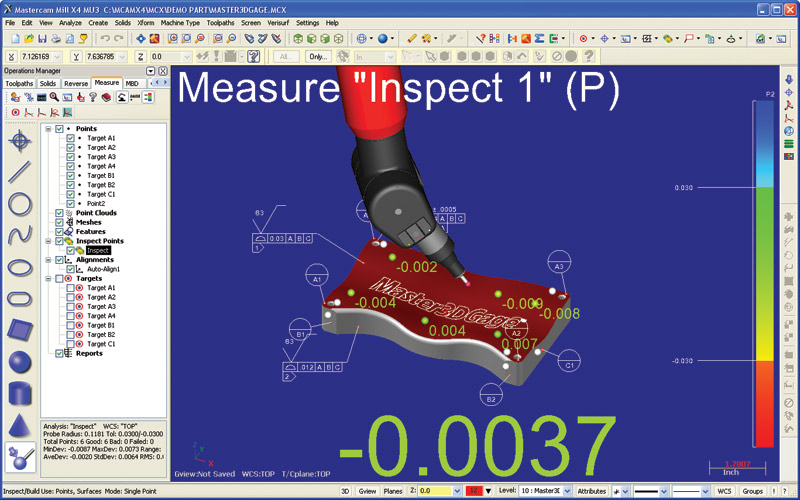Collapse the Inspect Points tree node

coord(48,241)
